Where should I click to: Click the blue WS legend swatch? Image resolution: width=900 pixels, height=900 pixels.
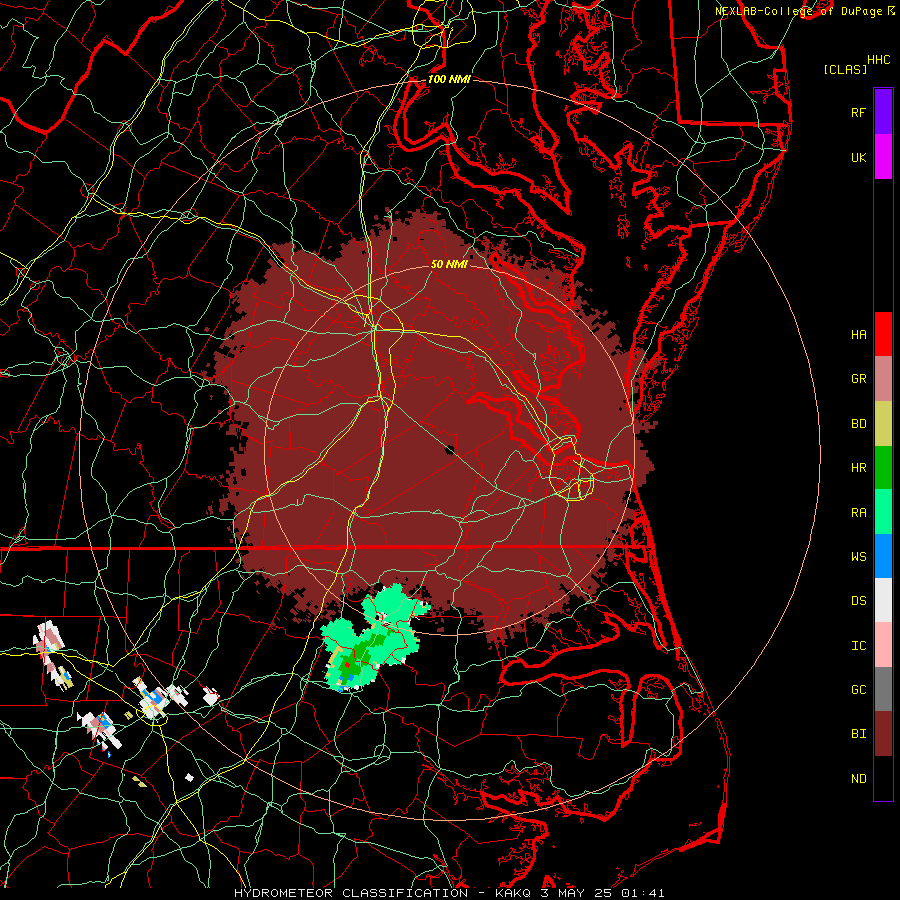883,556
